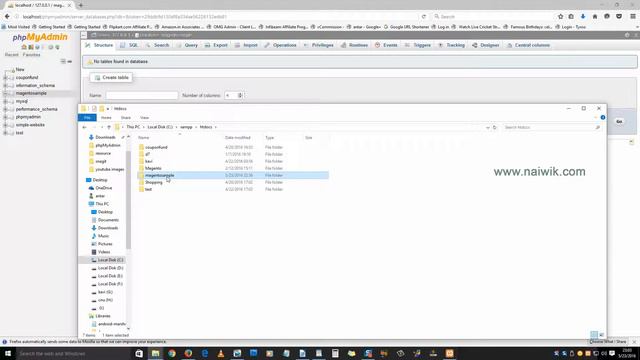
Task: Select Local Disk (D:) in Explorer sidebar
Action: click(x=110, y=268)
